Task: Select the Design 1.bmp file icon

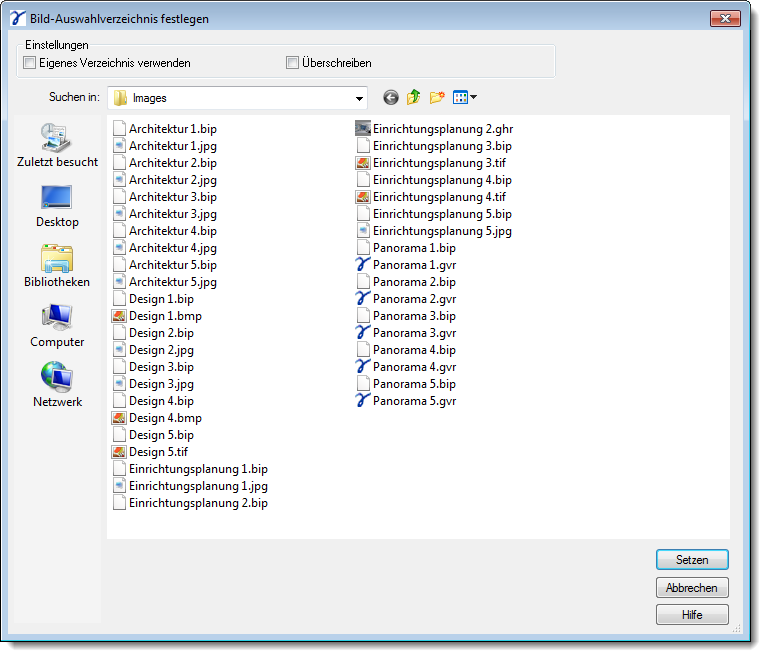Action: 119,316
